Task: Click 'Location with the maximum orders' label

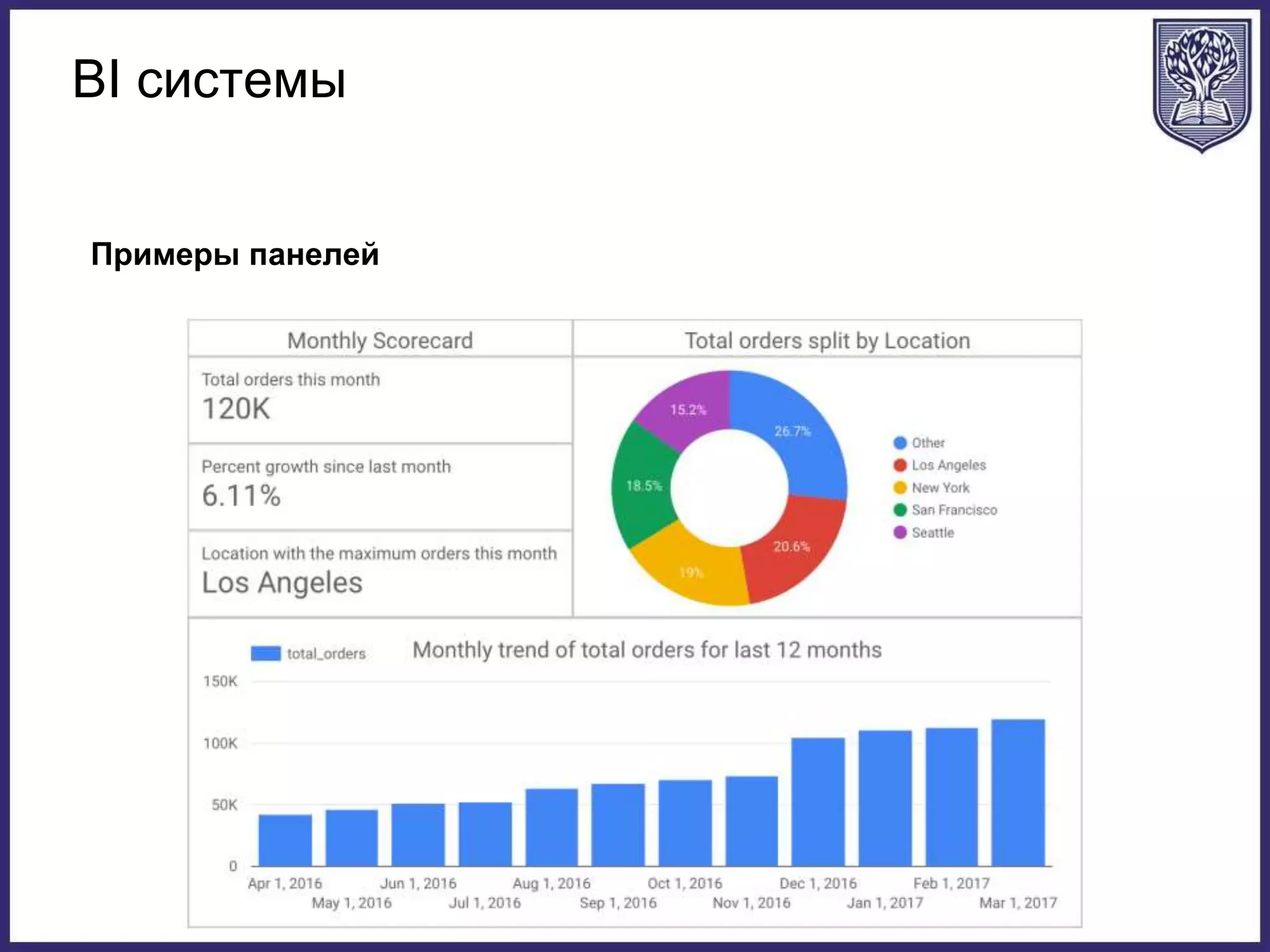Action: [379, 553]
